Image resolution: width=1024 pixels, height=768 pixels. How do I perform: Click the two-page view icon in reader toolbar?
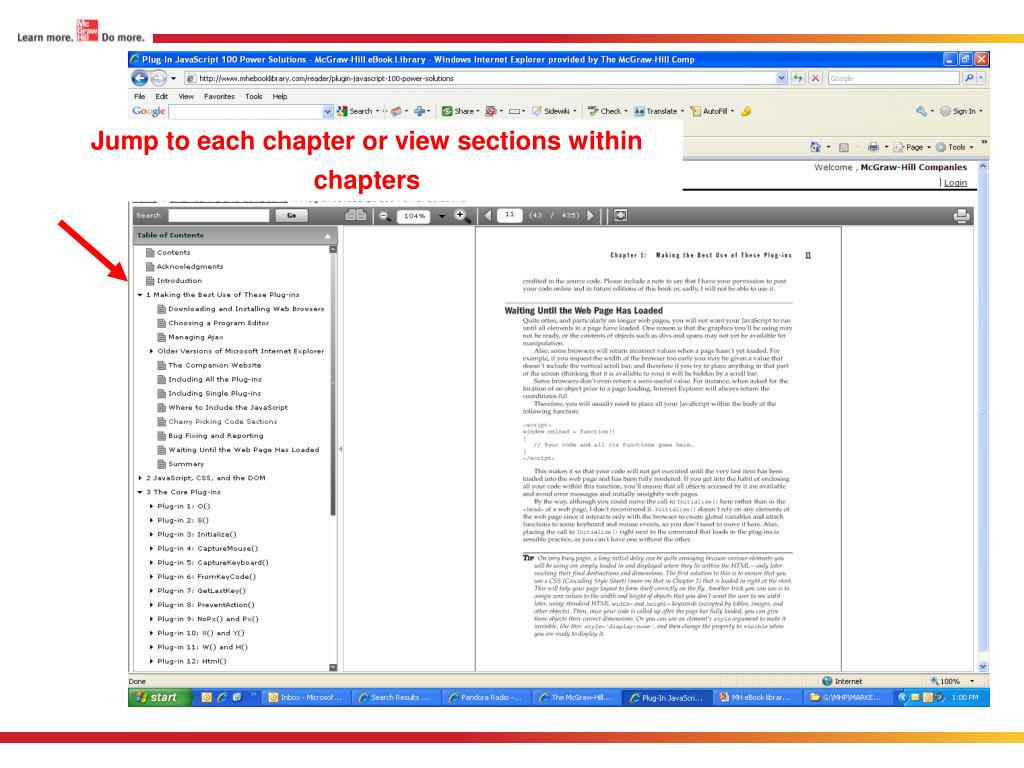click(356, 216)
